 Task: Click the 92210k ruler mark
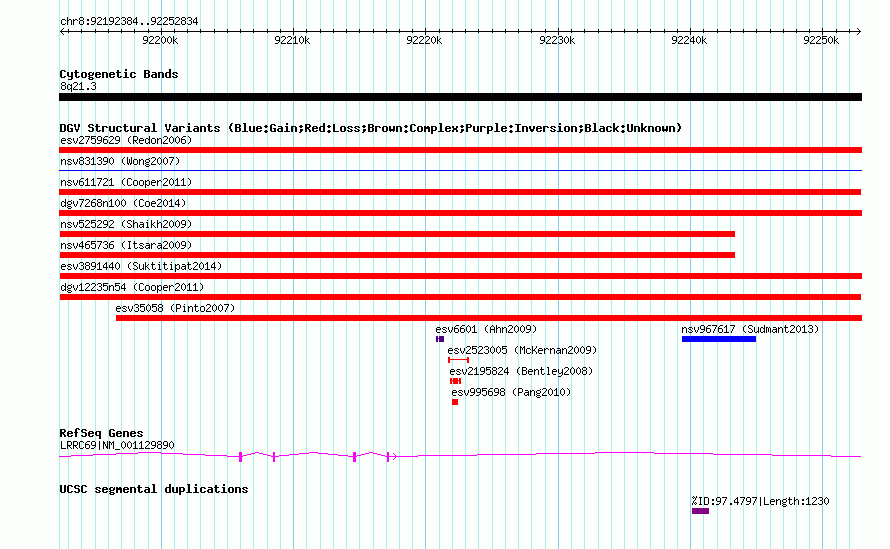(292, 40)
